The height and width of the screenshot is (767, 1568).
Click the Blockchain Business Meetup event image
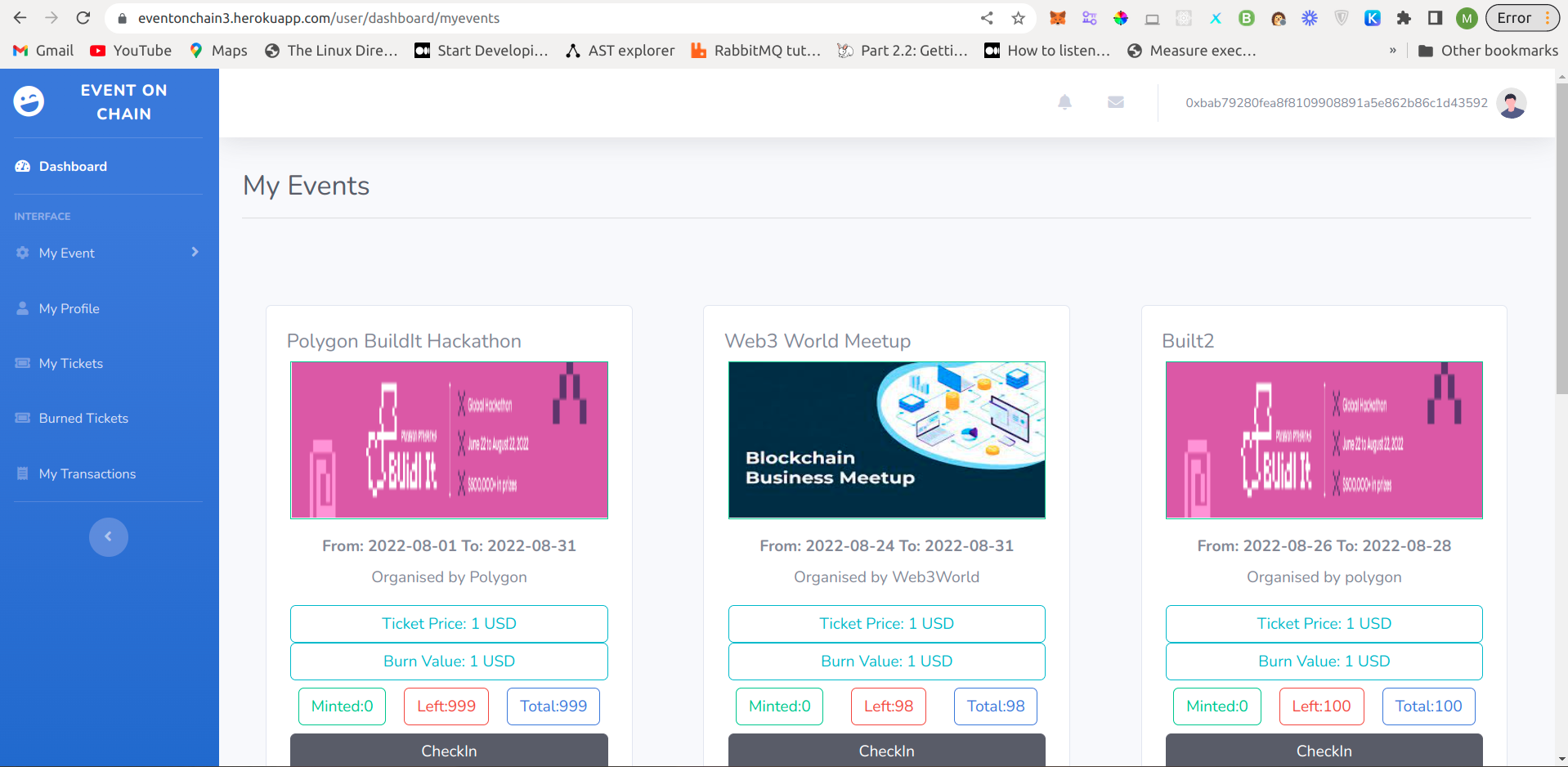[x=887, y=440]
